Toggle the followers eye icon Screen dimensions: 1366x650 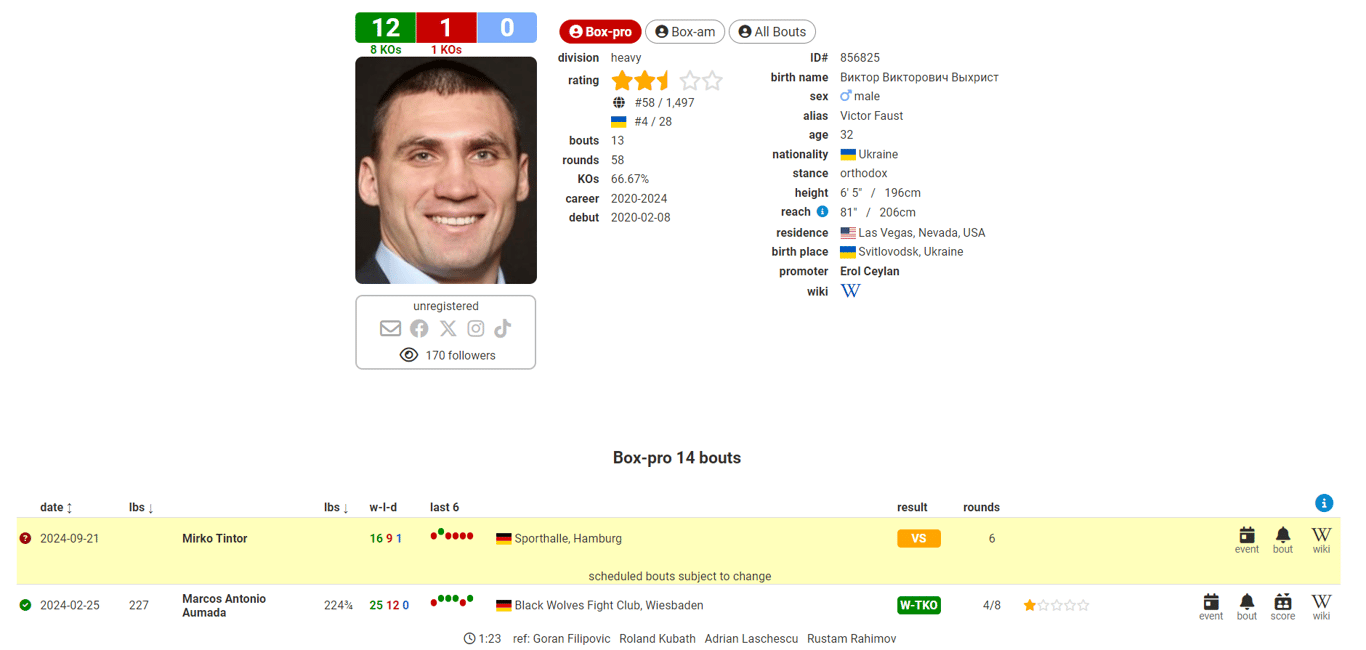[x=408, y=355]
